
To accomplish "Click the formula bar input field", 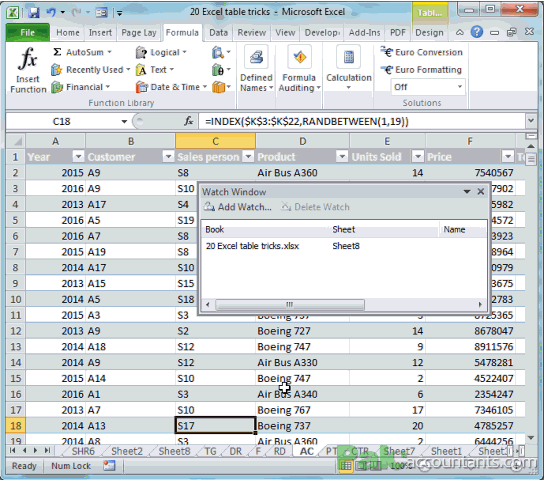I will point(362,121).
